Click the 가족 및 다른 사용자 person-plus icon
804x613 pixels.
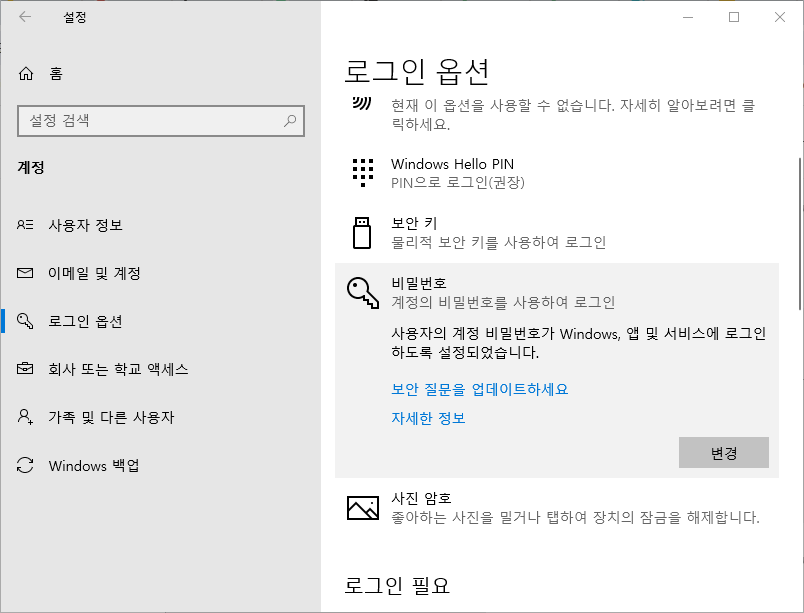(x=25, y=417)
